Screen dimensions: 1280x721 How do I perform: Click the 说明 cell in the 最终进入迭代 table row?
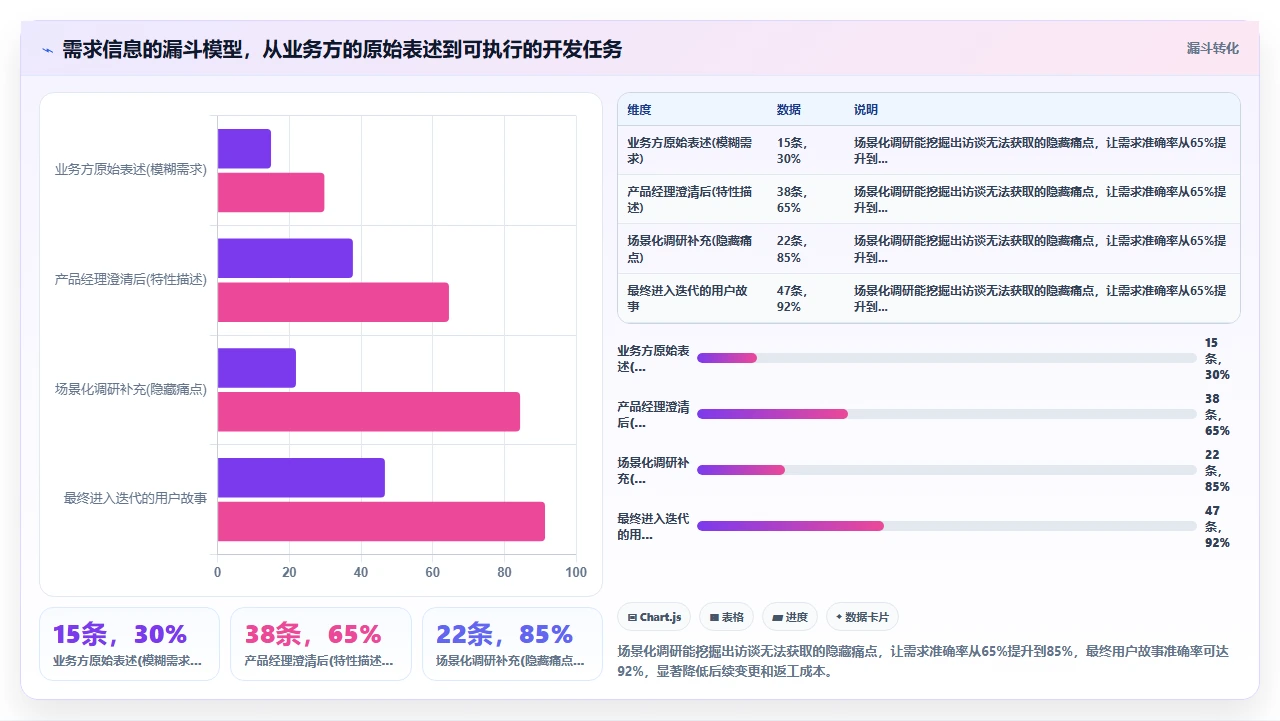click(1041, 298)
